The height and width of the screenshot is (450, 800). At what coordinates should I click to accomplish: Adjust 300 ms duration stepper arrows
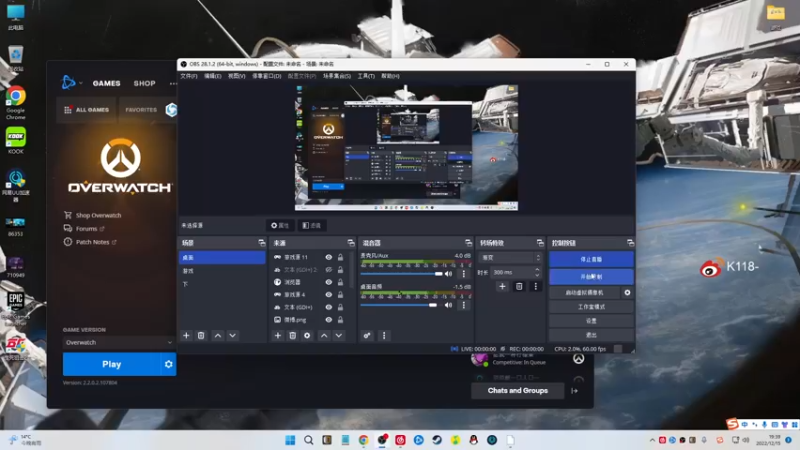(x=537, y=272)
